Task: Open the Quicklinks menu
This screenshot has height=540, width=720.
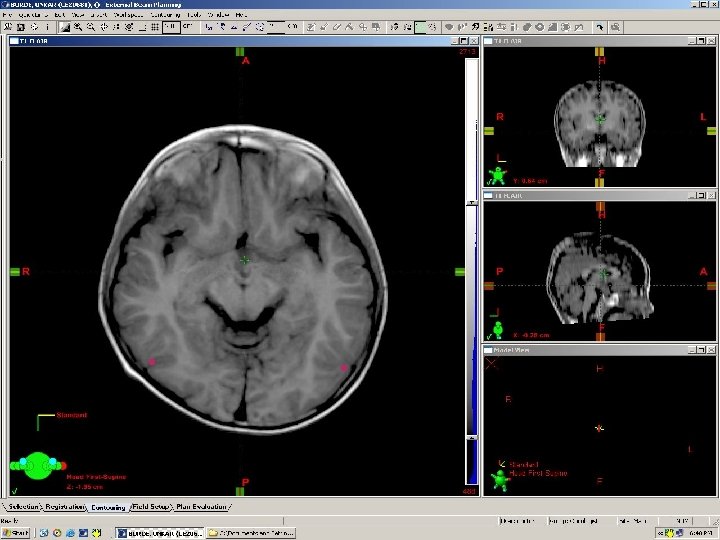Action: (x=33, y=15)
